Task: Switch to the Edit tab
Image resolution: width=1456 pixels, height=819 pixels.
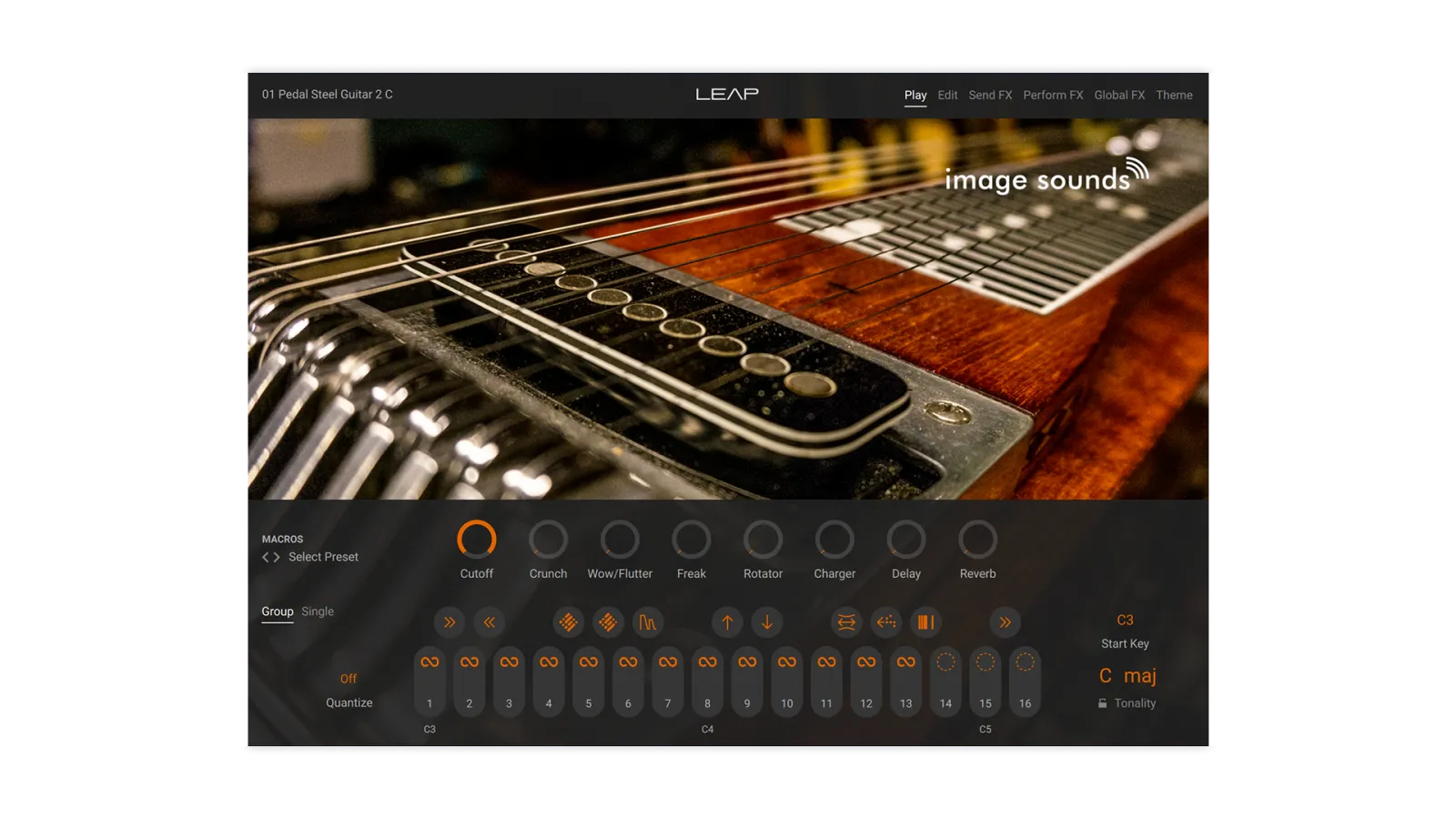Action: click(947, 95)
